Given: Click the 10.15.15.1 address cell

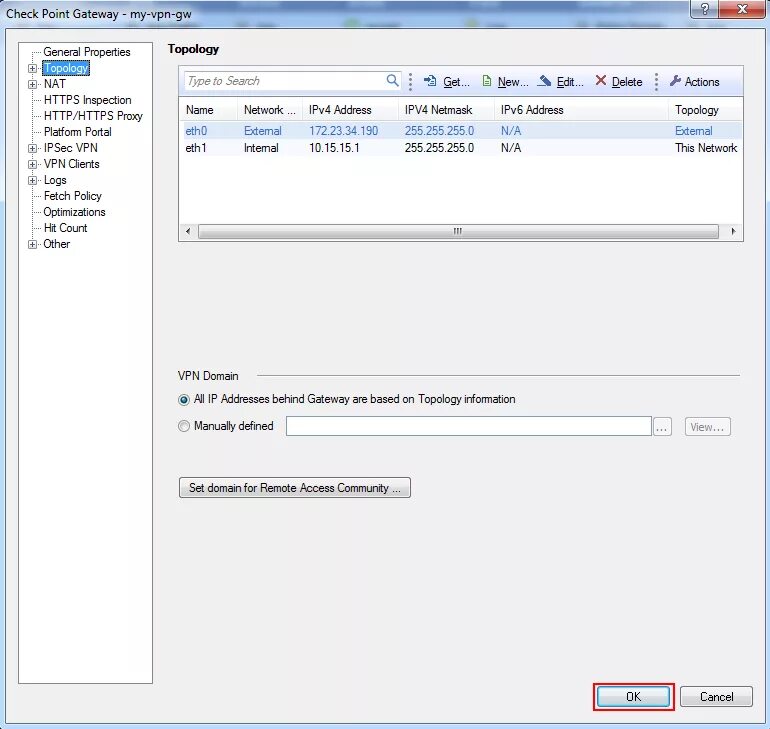Looking at the screenshot, I should (x=334, y=148).
